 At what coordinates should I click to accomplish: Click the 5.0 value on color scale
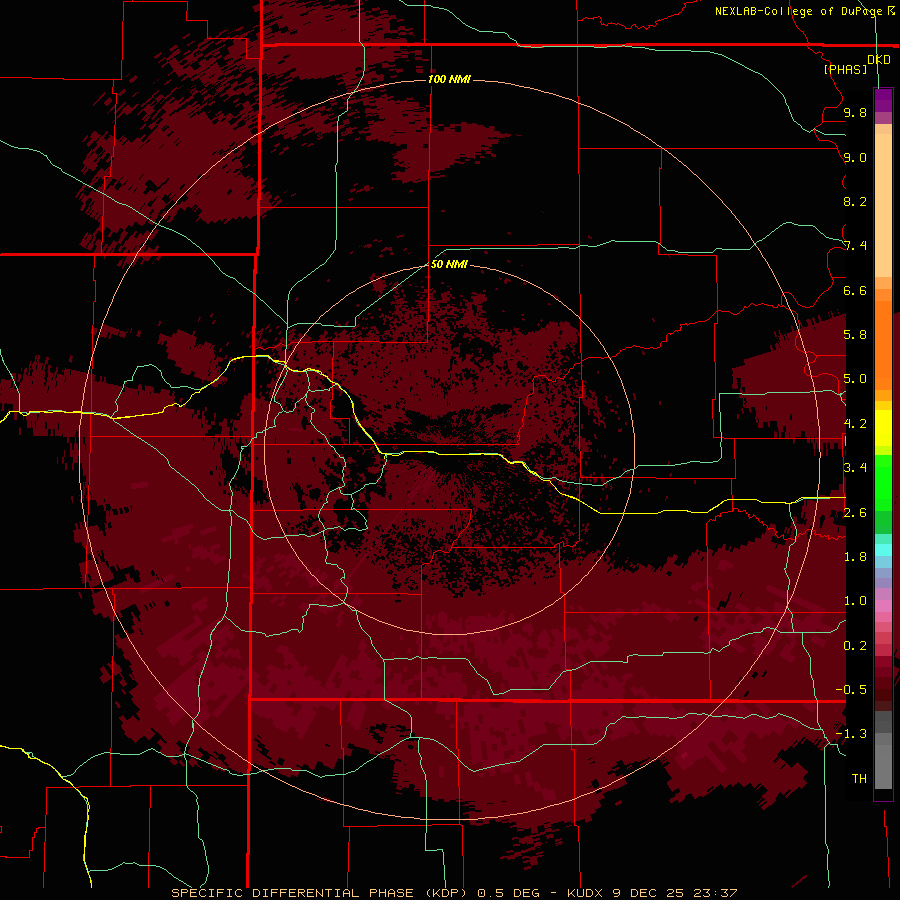pos(855,379)
